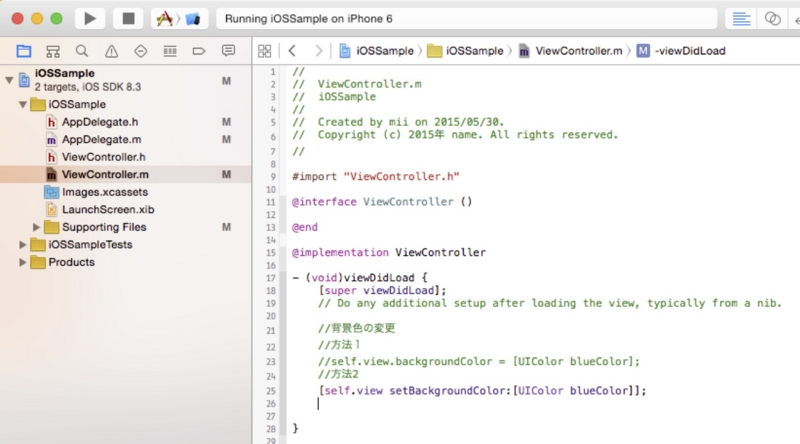Viewport: 800px width, 444px height.
Task: Click '@interface ViewController ()' code line
Action: click(382, 202)
